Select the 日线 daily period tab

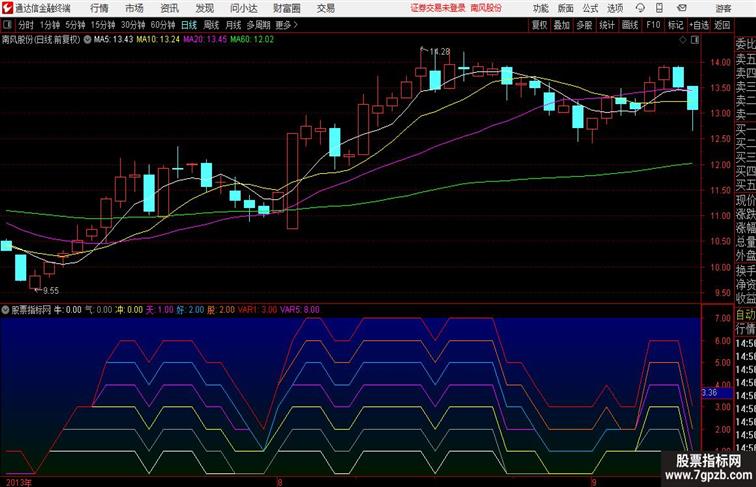pyautogui.click(x=189, y=25)
